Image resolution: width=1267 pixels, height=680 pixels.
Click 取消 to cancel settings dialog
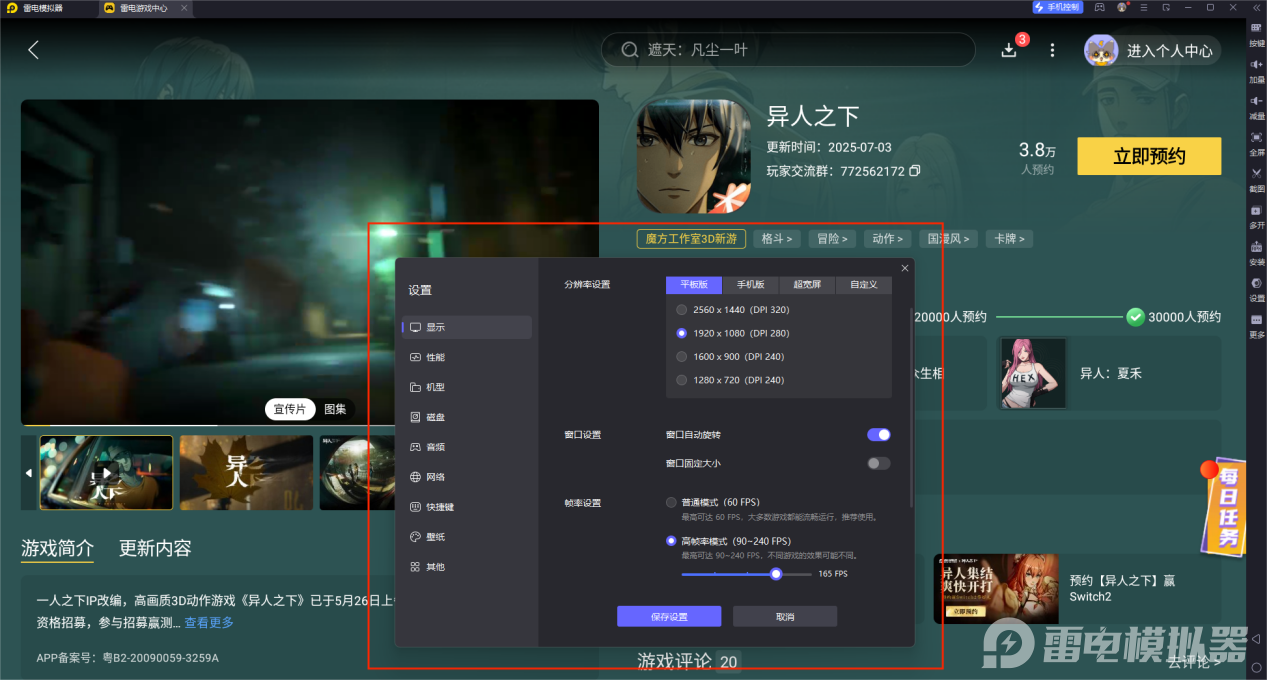[785, 616]
